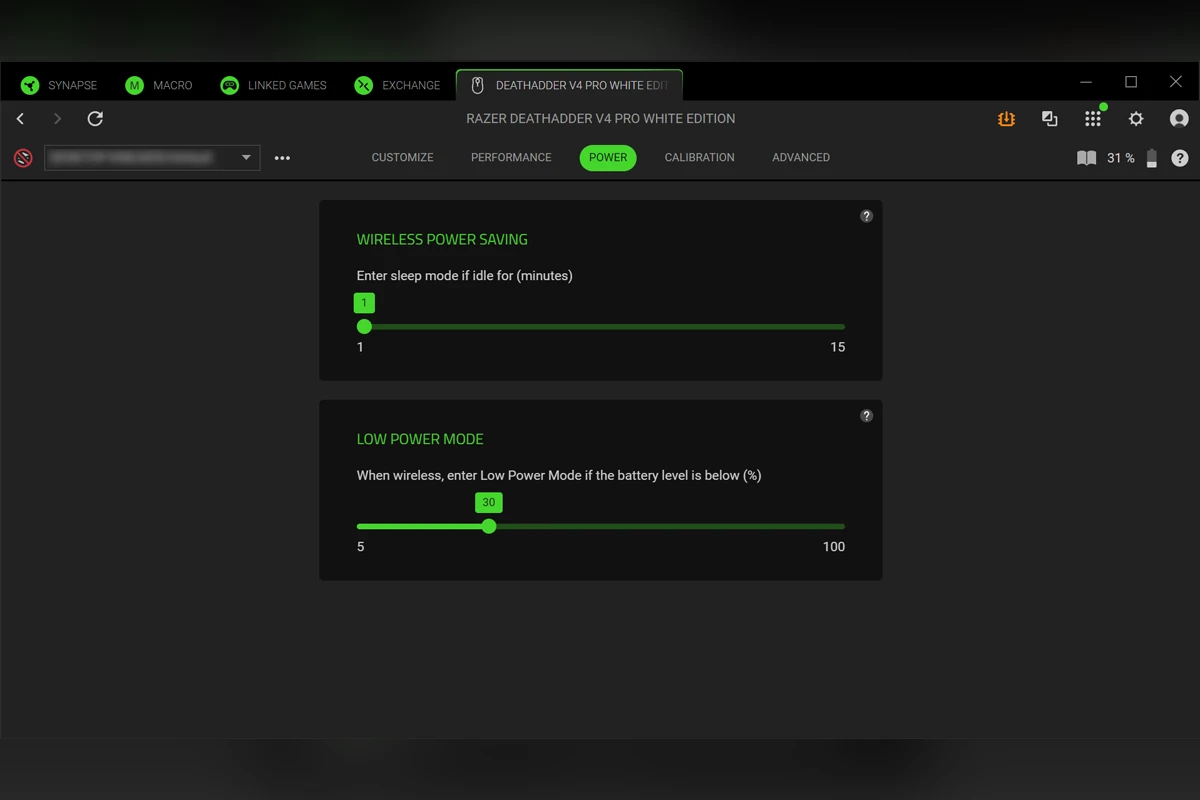Image resolution: width=1200 pixels, height=800 pixels.
Task: Click the 31 % battery reading
Action: pos(1121,158)
